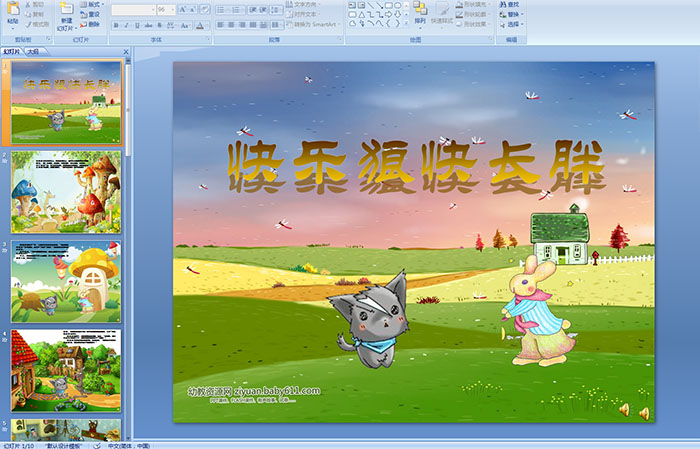Switch to the Slides (幻灯片) tab

[x=12, y=52]
